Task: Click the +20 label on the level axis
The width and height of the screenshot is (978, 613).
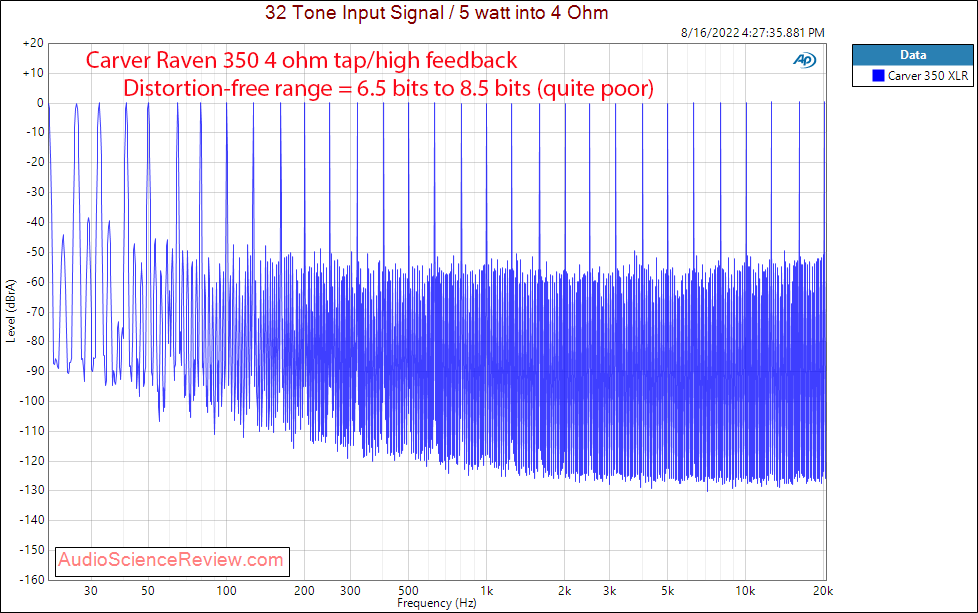Action: tap(33, 43)
